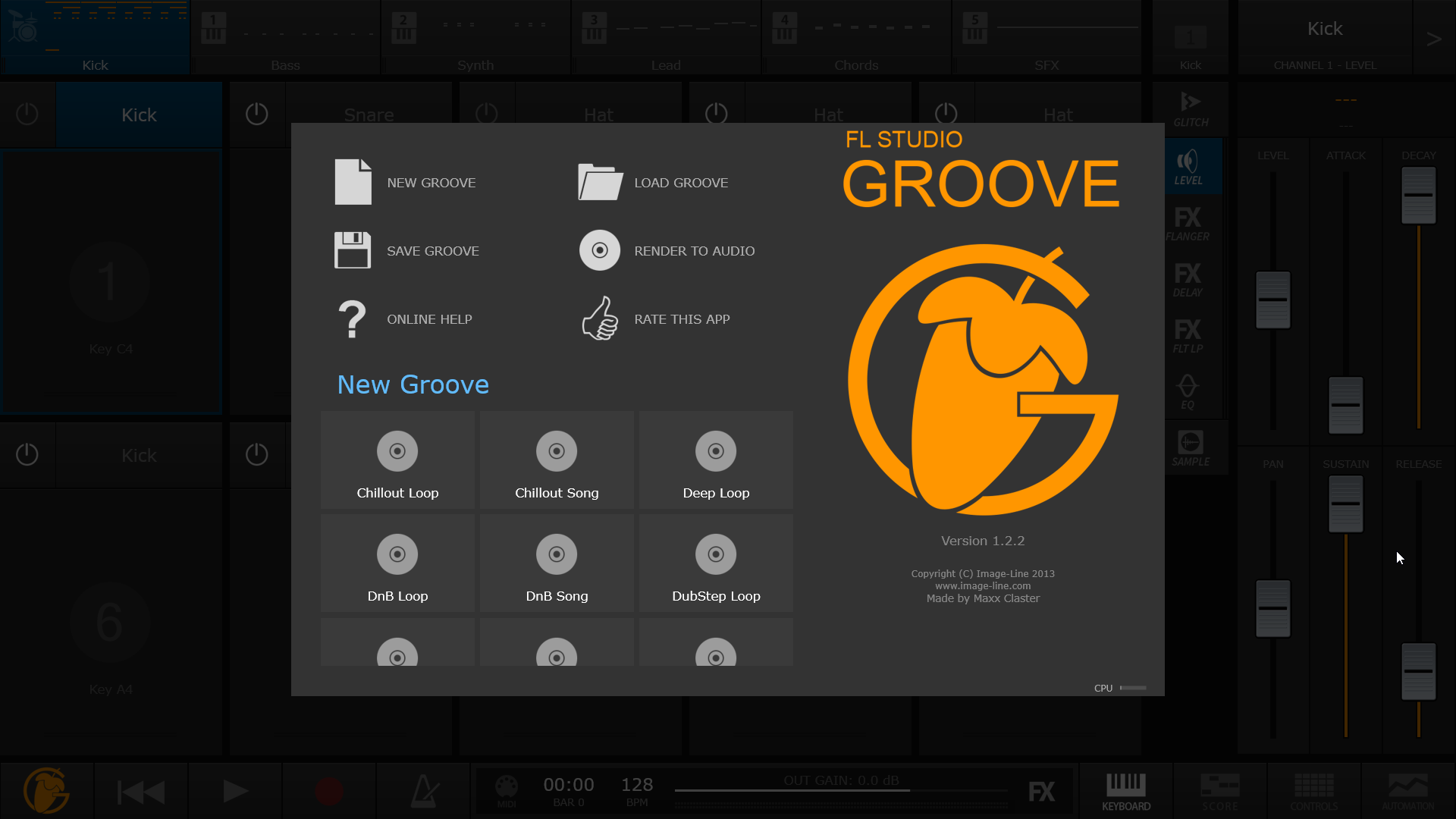
Task: Toggle power button of second Hat pad
Action: 717,114
